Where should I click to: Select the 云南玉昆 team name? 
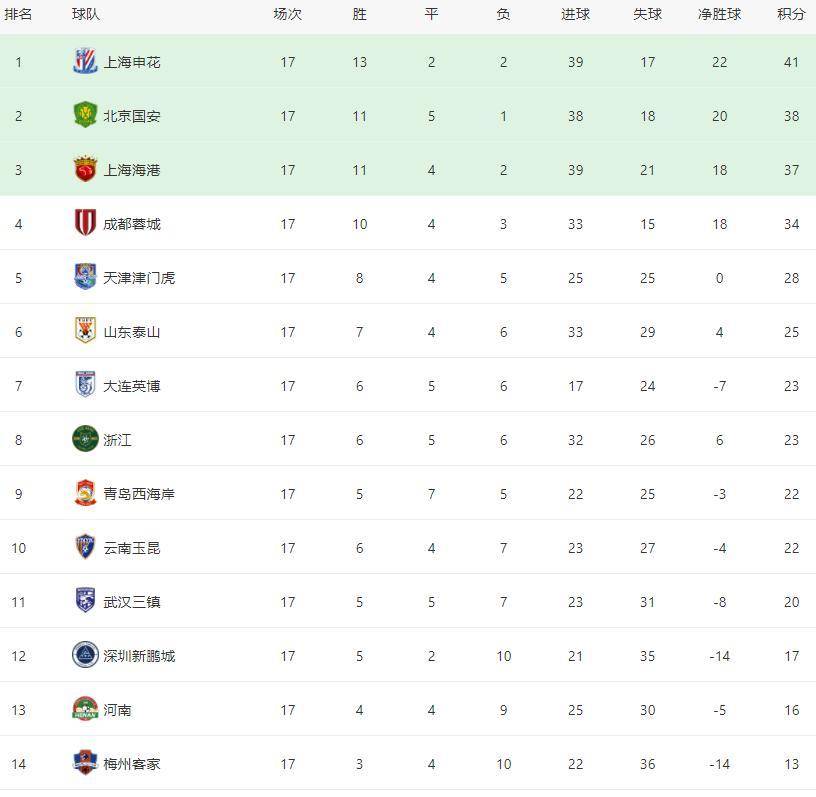click(x=131, y=548)
